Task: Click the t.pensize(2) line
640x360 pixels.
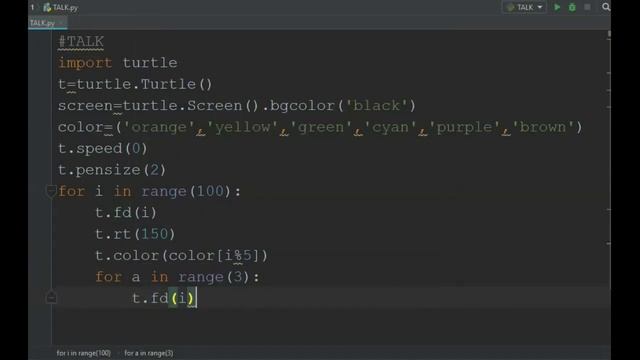Action: (112, 170)
